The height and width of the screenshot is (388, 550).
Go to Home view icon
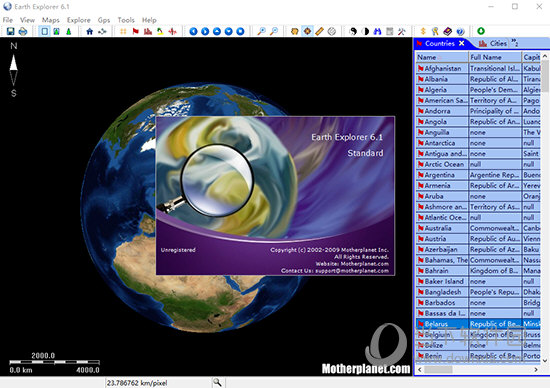pyautogui.click(x=89, y=32)
